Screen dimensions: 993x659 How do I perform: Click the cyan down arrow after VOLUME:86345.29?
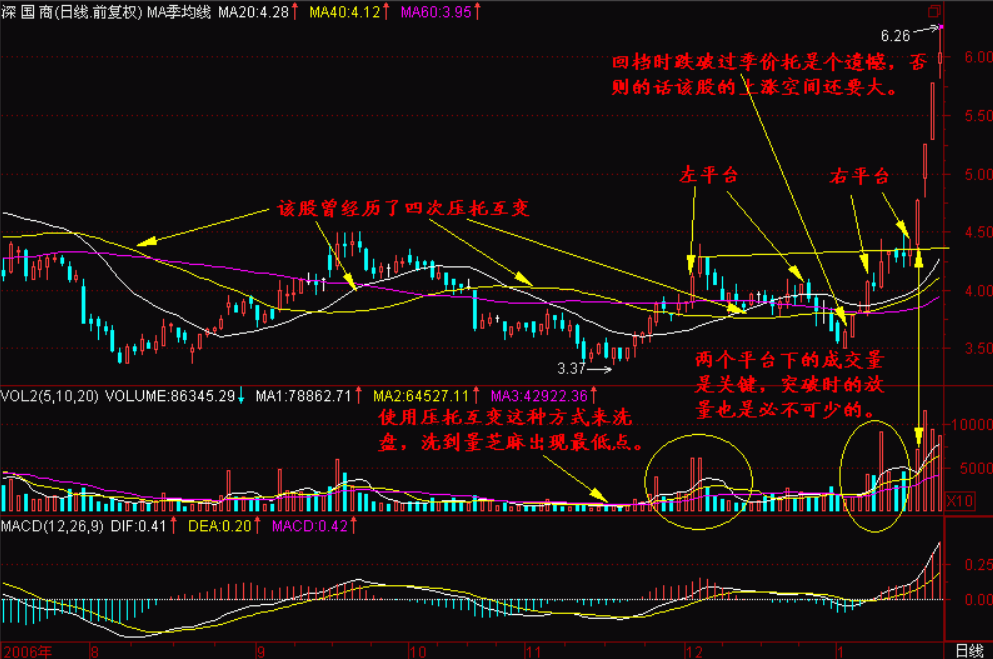point(241,397)
